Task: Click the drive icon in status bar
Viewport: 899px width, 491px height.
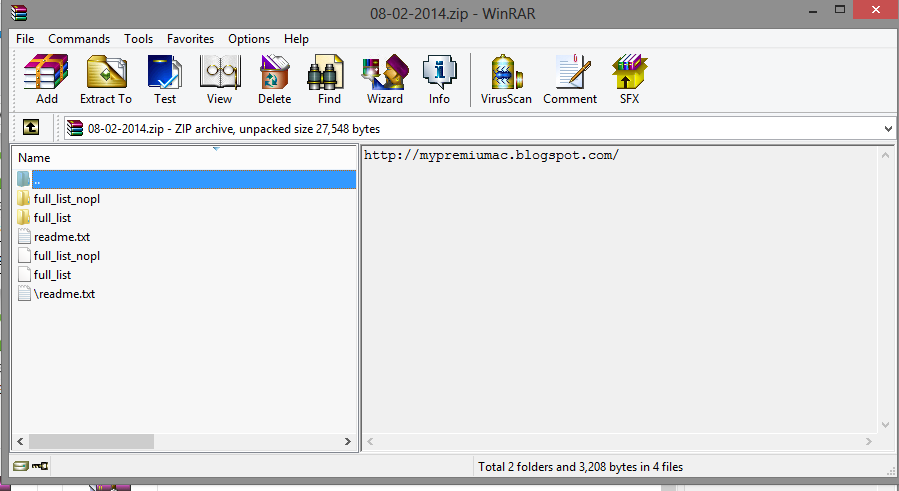Action: pyautogui.click(x=20, y=466)
